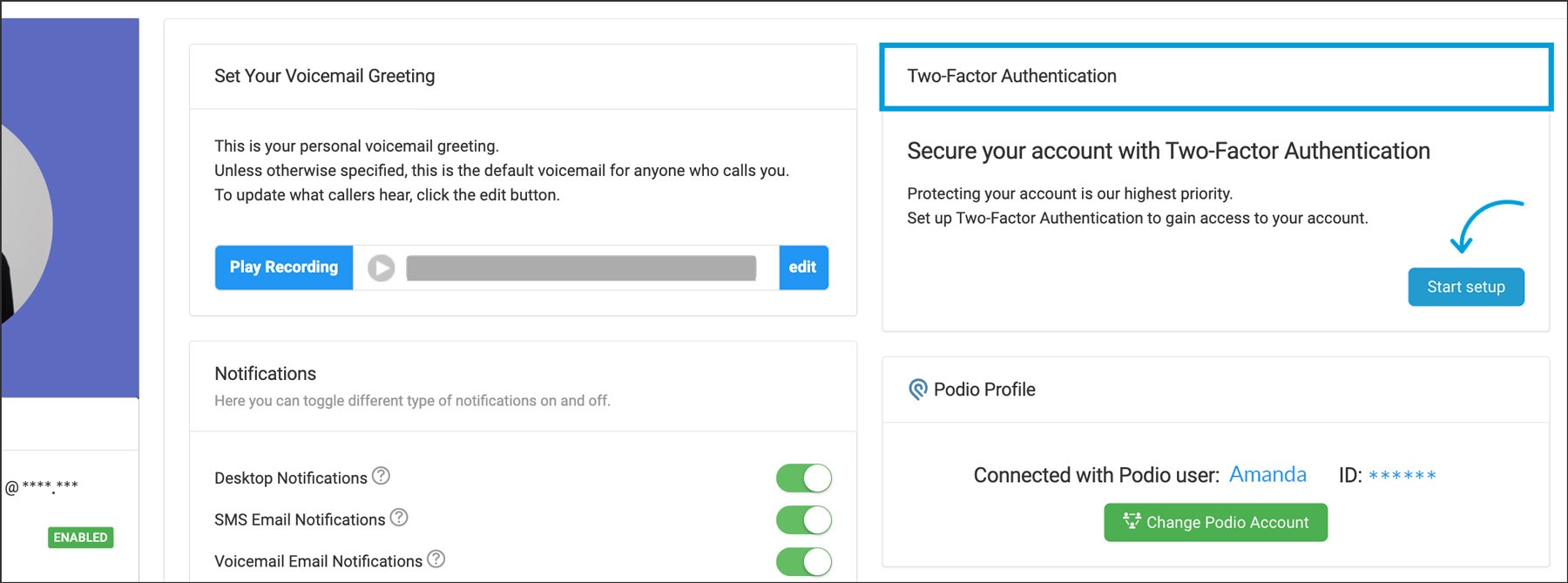1568x583 pixels.
Task: Click the Change Podio Account button
Action: tap(1215, 522)
